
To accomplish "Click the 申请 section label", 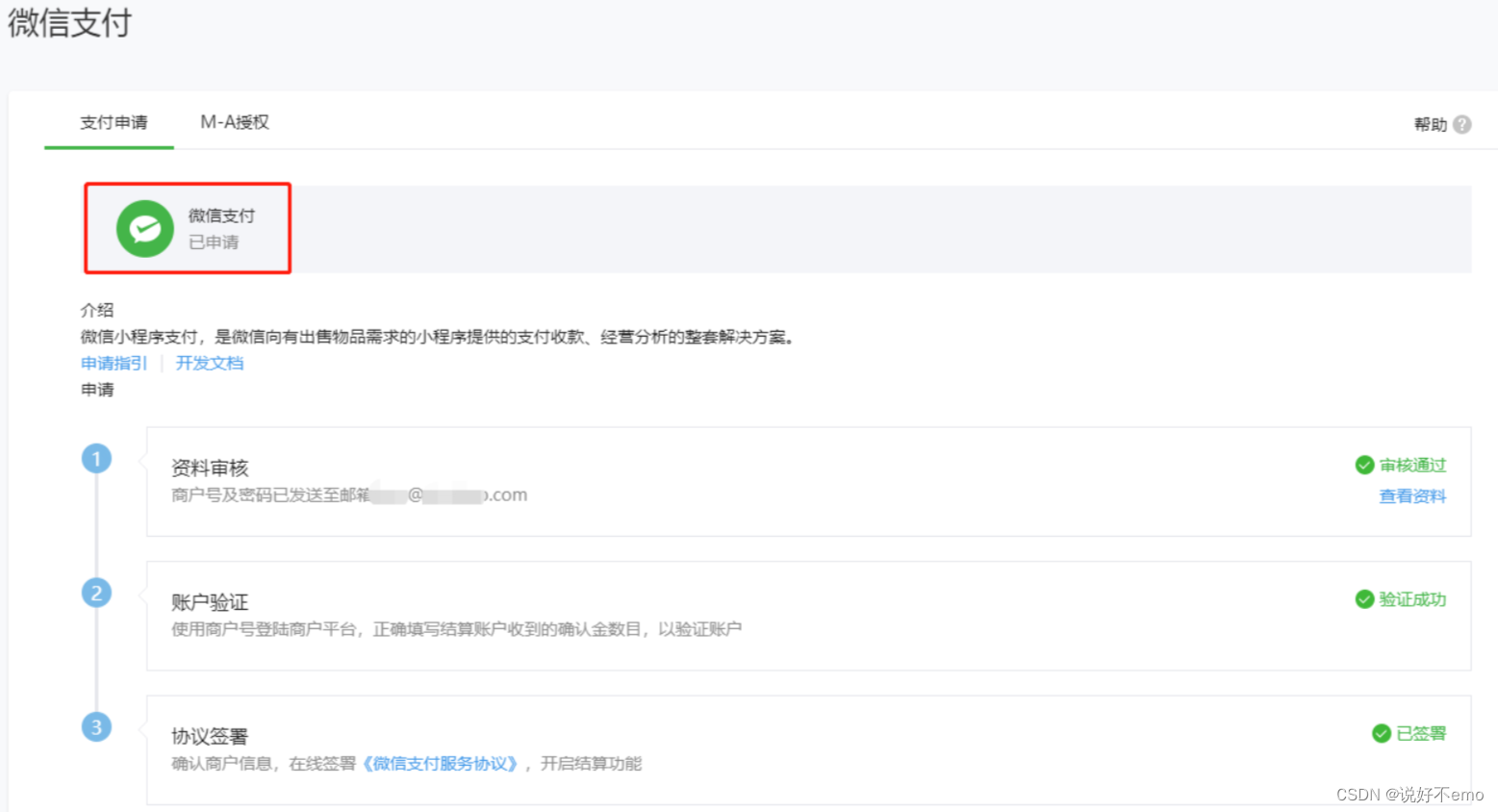I will point(97,390).
